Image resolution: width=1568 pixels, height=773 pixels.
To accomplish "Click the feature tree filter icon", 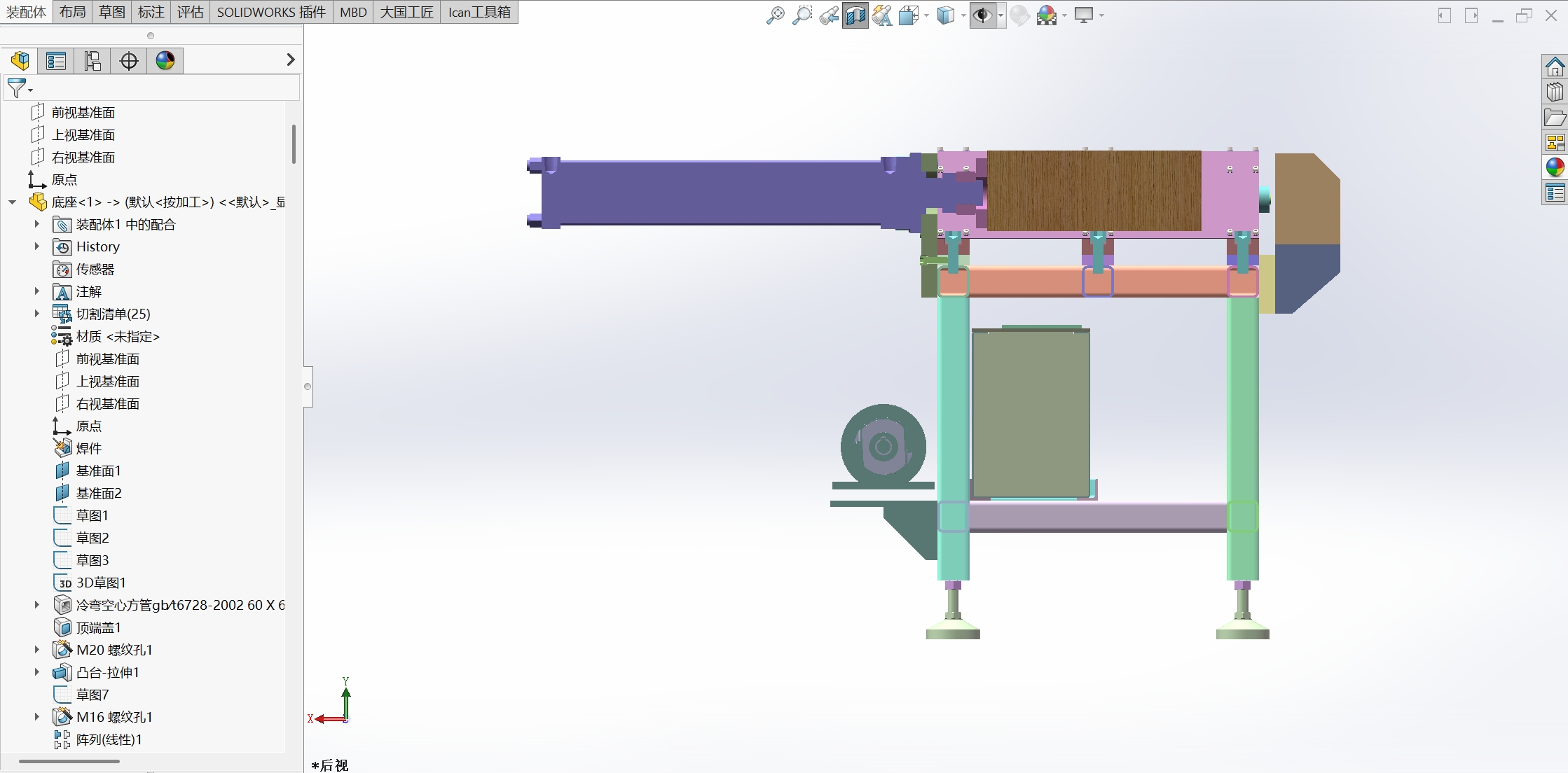I will 16,88.
